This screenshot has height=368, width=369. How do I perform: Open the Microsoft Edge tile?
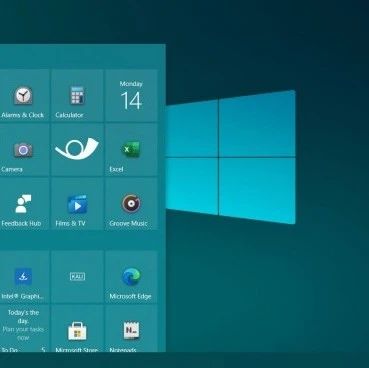131,277
